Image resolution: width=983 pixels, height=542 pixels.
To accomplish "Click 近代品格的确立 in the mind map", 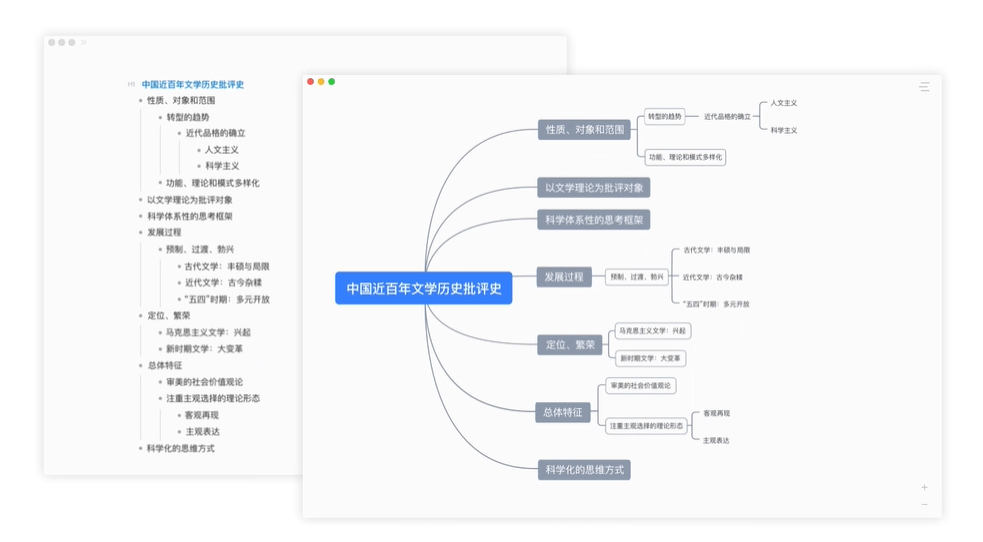I will [727, 117].
